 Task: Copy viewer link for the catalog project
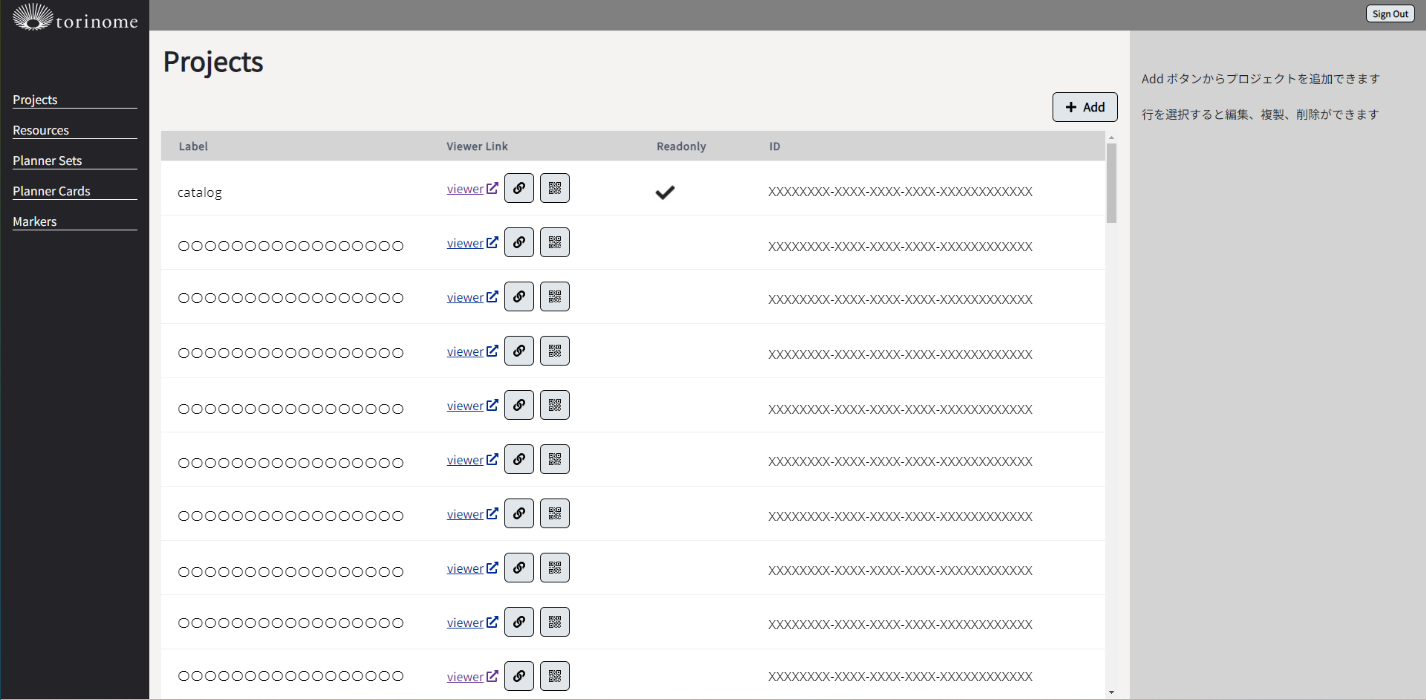tap(518, 188)
